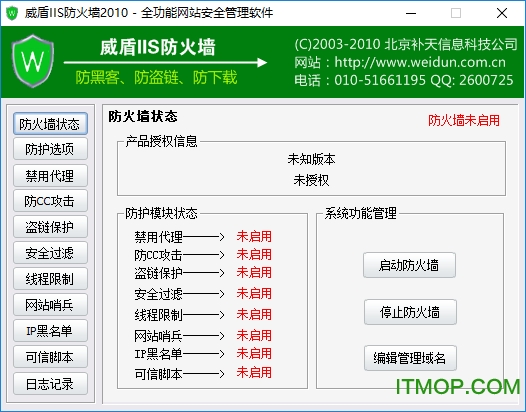Select the 网站哨兵 sidebar item
Viewport: 526px width, 412px height.
(50, 305)
